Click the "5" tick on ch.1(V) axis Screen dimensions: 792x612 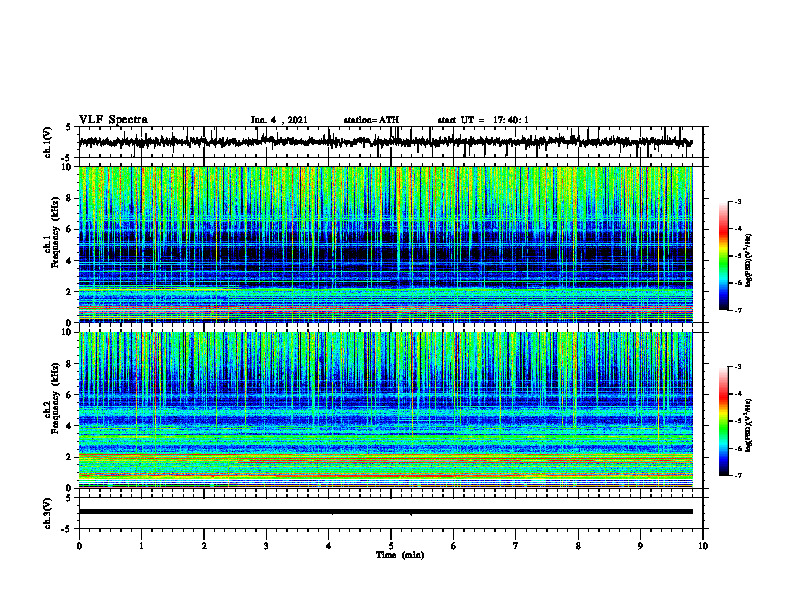pyautogui.click(x=69, y=128)
